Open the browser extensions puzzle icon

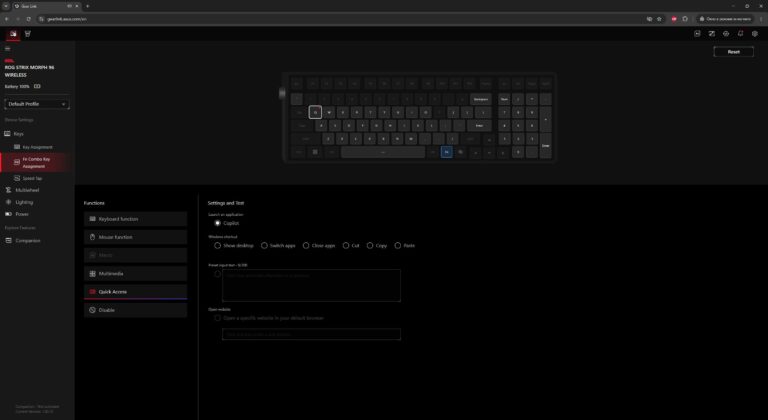click(x=685, y=19)
